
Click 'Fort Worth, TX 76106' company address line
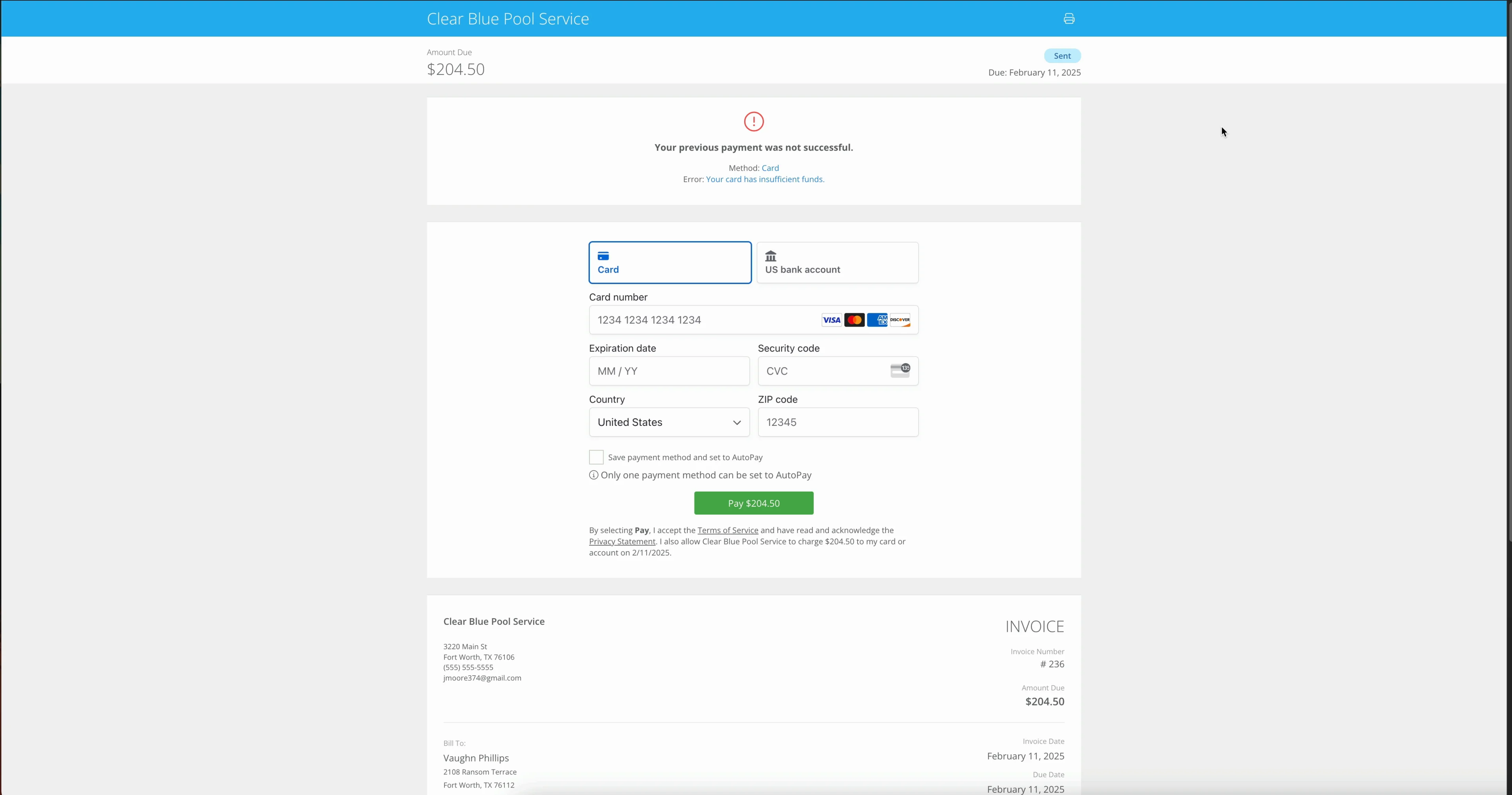click(x=478, y=657)
